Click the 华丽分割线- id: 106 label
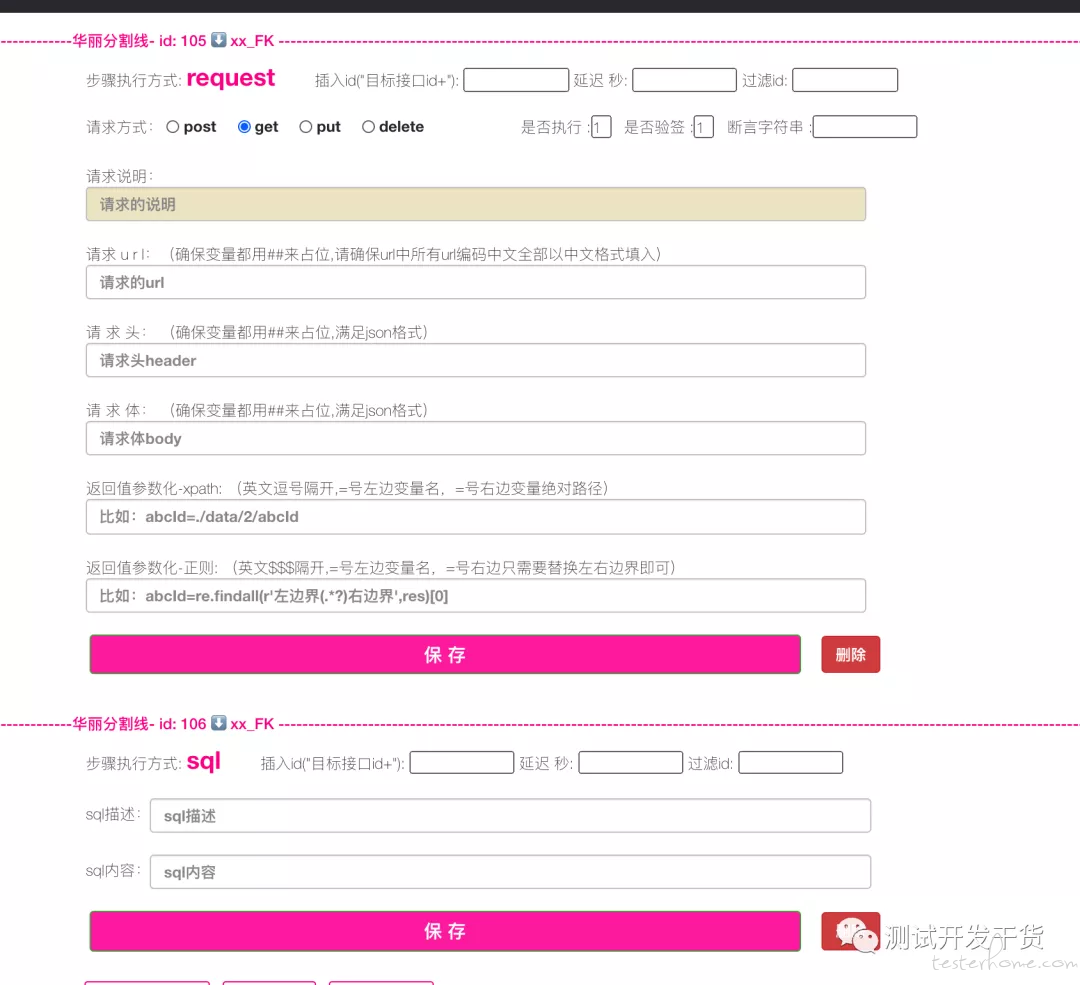 139,724
